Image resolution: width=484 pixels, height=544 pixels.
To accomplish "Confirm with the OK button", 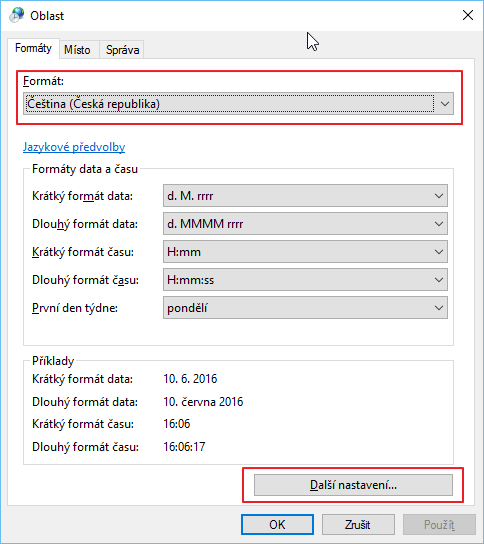I will click(277, 525).
